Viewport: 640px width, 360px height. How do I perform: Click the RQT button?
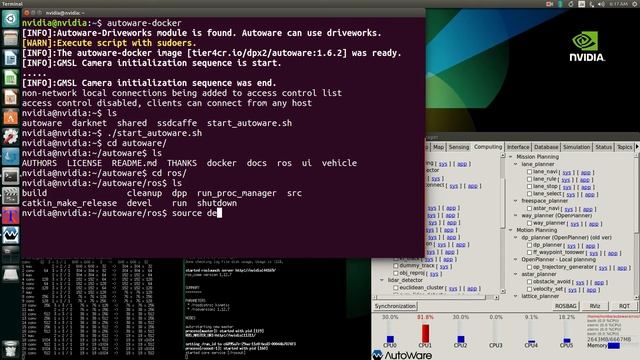[624, 306]
